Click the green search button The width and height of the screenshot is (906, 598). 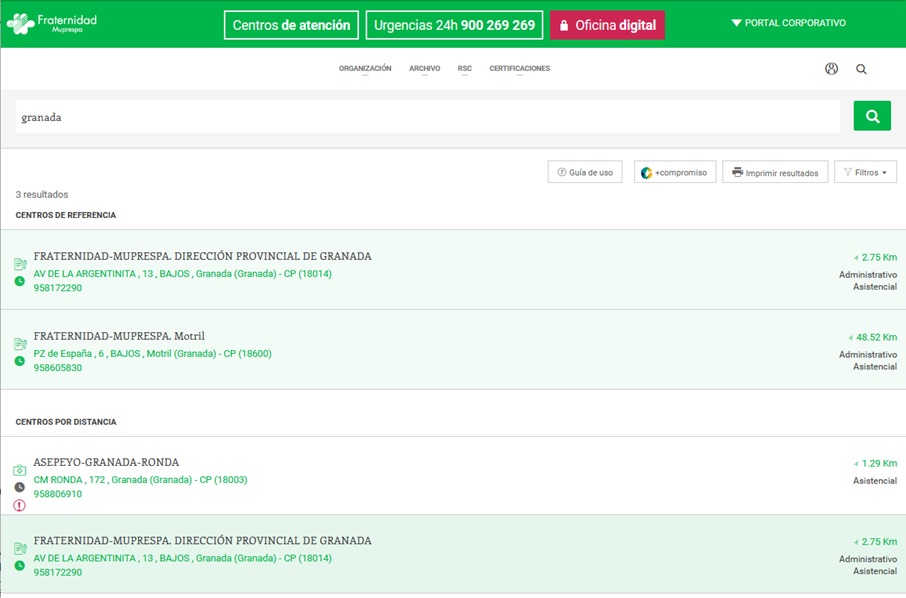(x=872, y=116)
